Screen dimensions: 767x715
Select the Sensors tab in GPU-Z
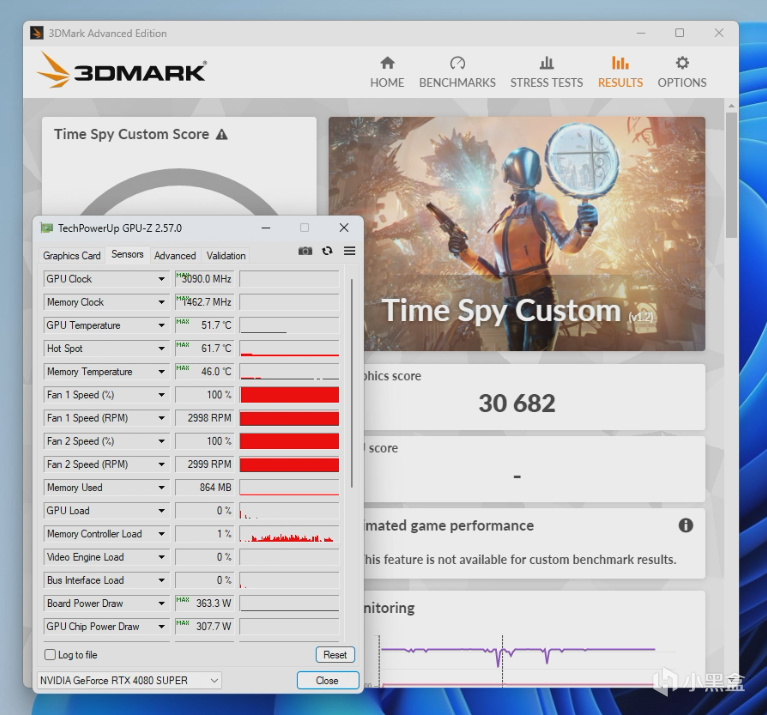(x=127, y=254)
